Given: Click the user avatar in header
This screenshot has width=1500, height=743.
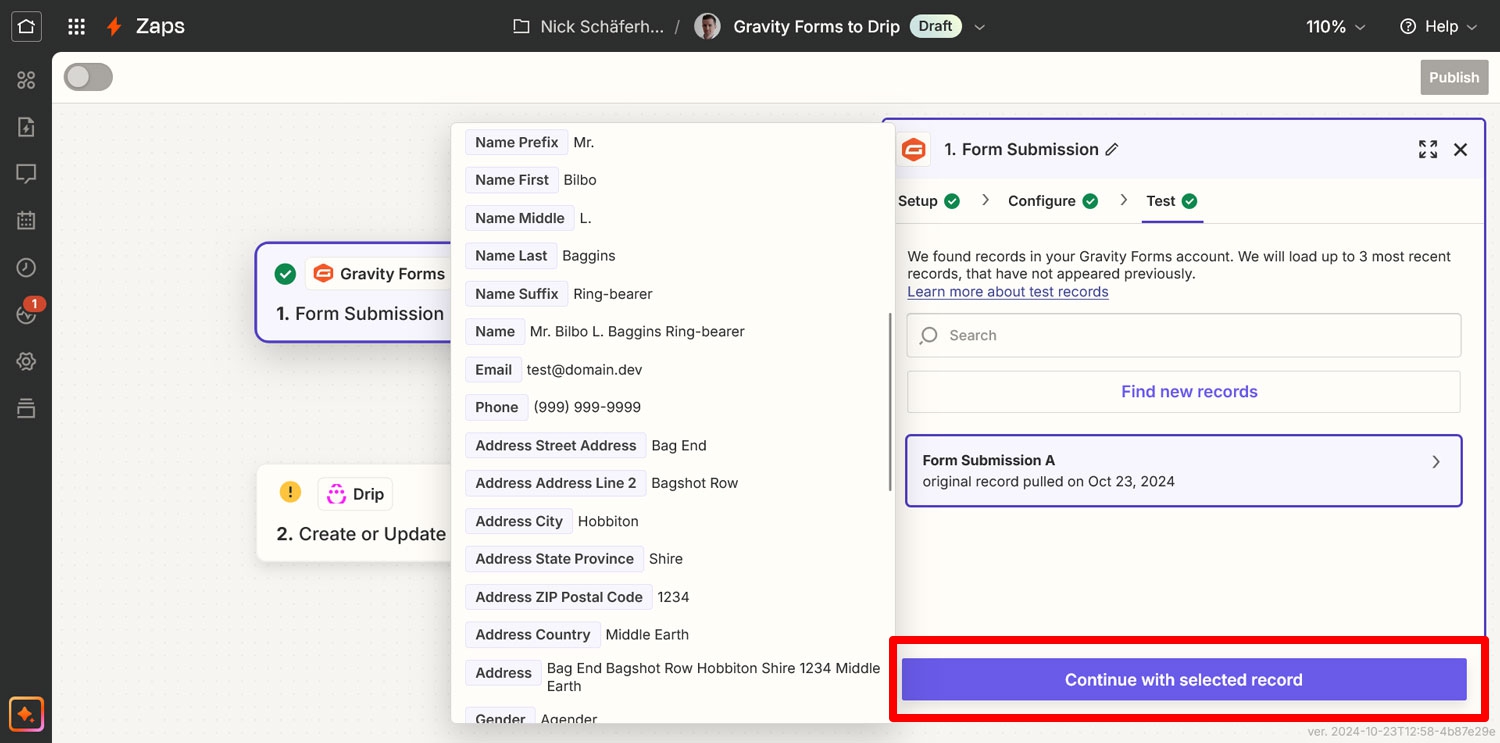Looking at the screenshot, I should (707, 27).
